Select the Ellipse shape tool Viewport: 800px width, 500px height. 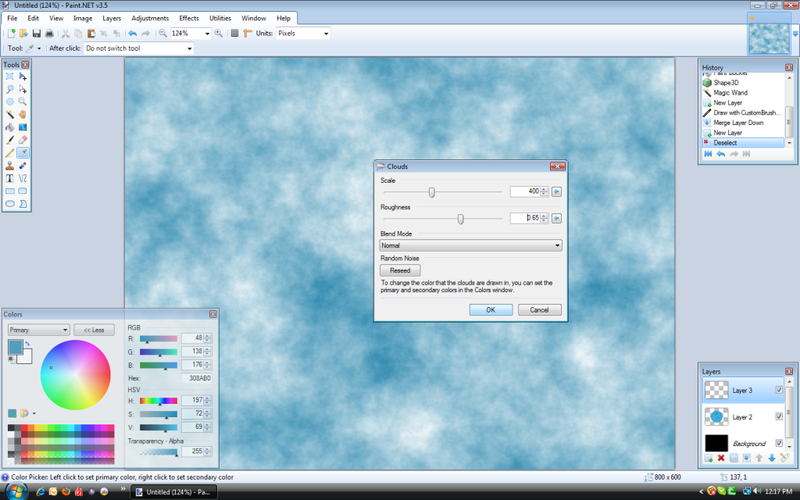click(10, 204)
